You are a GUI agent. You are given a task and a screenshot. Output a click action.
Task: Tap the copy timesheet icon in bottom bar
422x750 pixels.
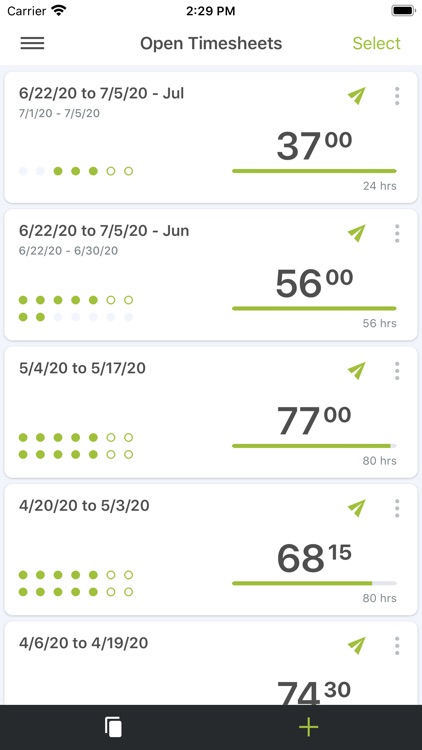[113, 727]
